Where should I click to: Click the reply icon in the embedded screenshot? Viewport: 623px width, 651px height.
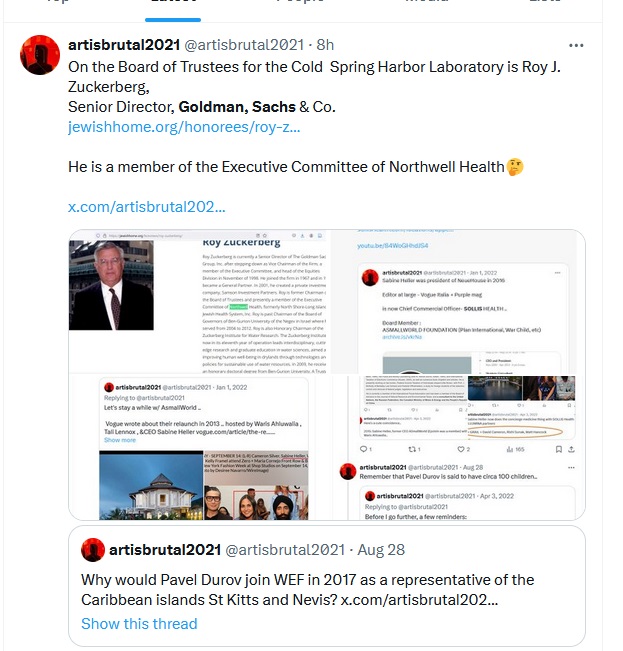(363, 449)
